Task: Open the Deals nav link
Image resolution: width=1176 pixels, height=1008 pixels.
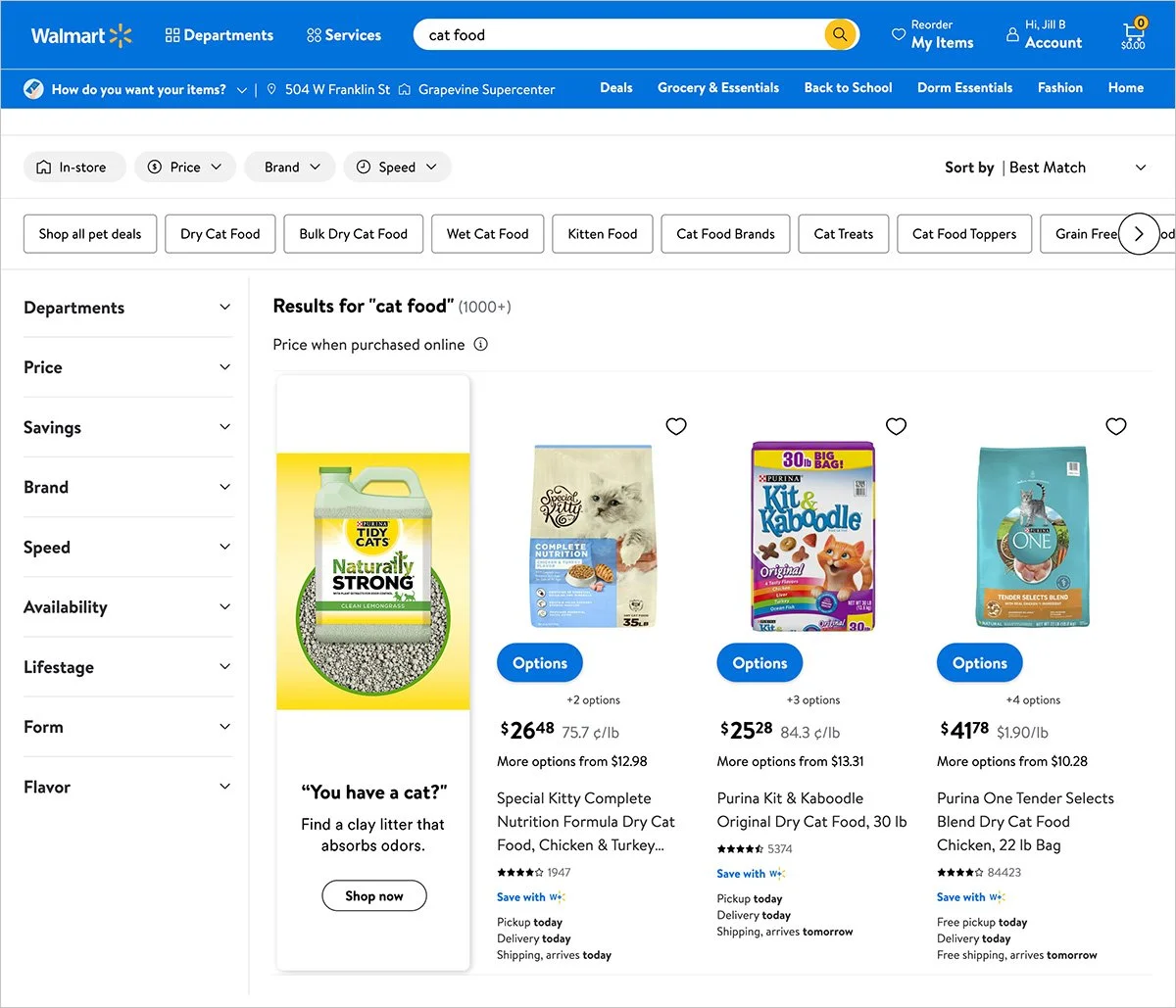Action: click(616, 87)
